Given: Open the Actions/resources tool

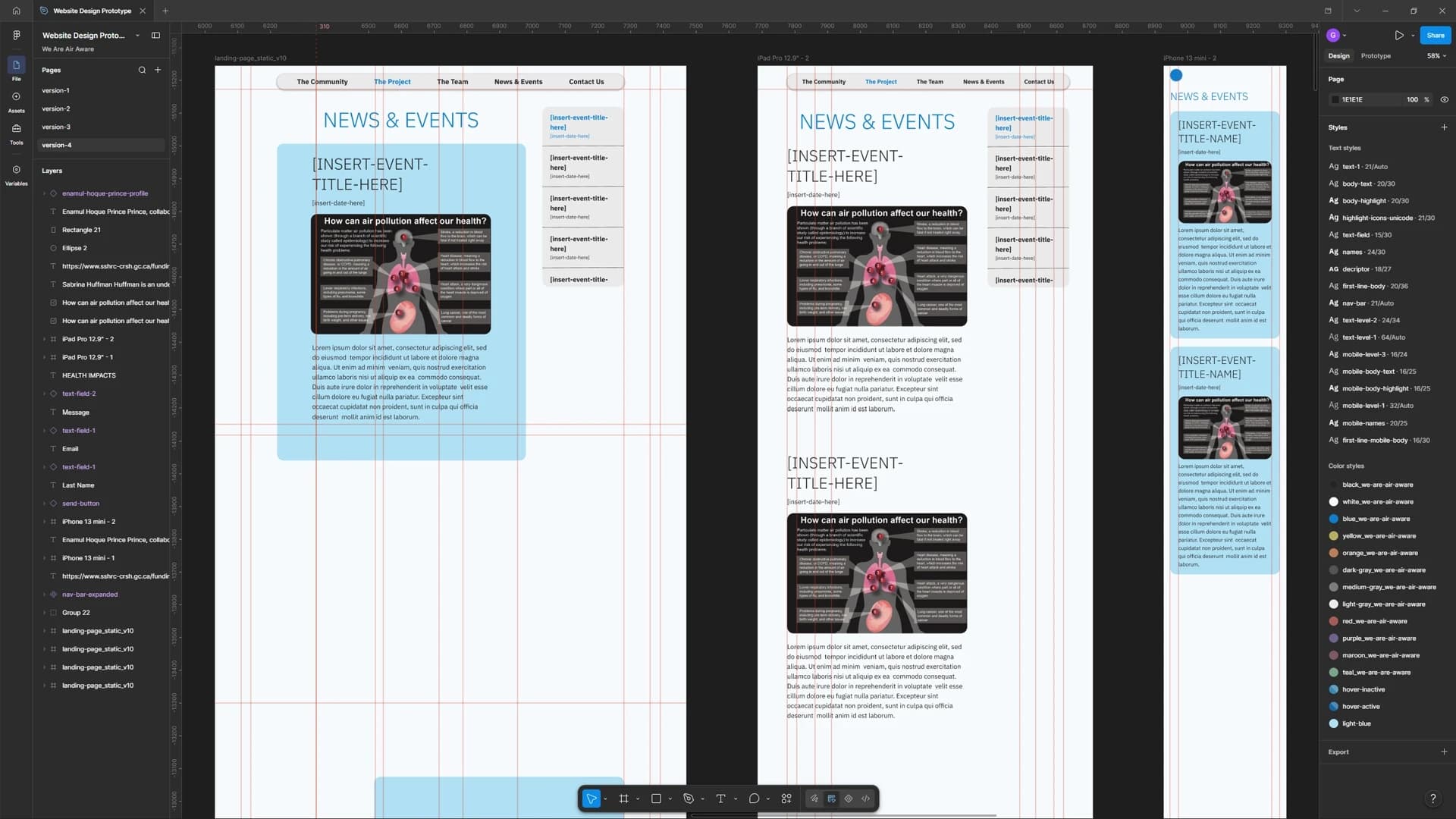Looking at the screenshot, I should pyautogui.click(x=786, y=799).
